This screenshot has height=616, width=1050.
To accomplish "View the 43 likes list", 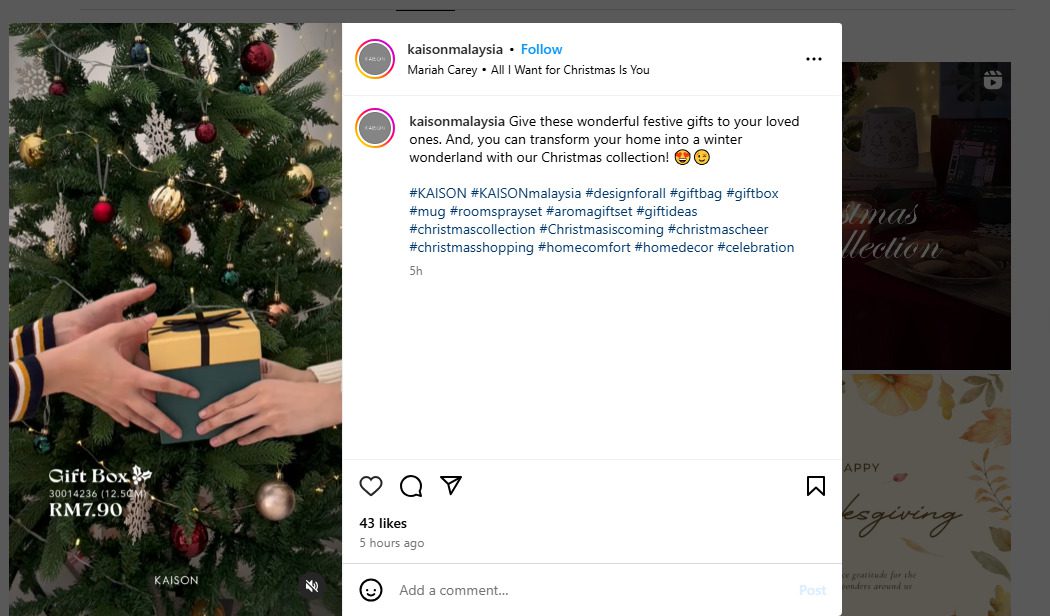I will click(x=383, y=523).
